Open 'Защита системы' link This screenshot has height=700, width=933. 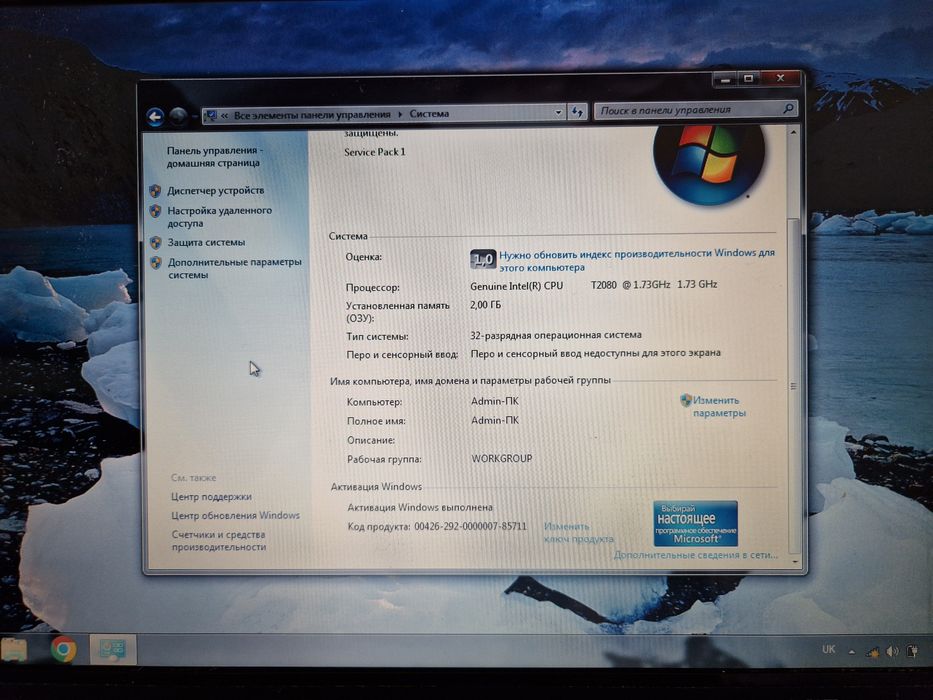206,242
